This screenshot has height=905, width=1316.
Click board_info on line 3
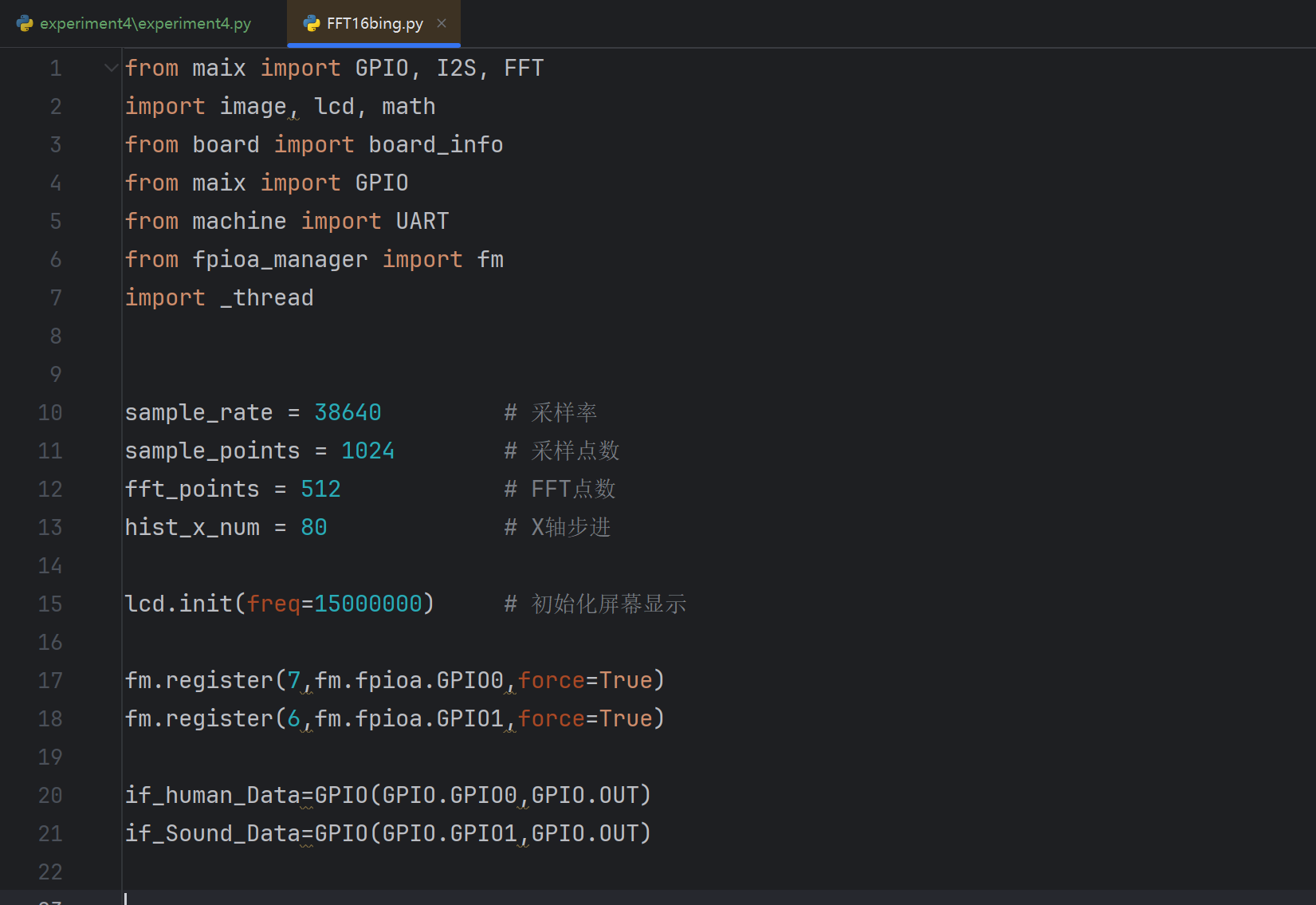tap(435, 144)
